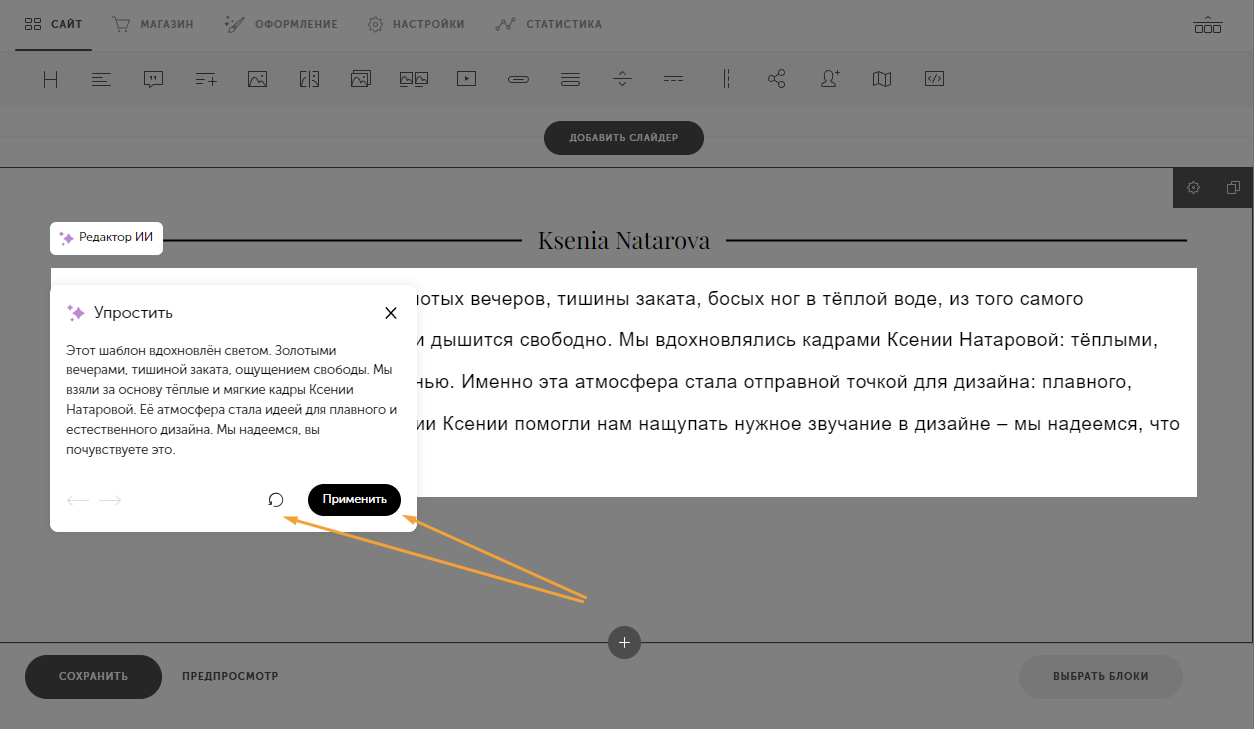The image size is (1254, 729).
Task: Open device preview mode at top right
Action: (x=1207, y=24)
